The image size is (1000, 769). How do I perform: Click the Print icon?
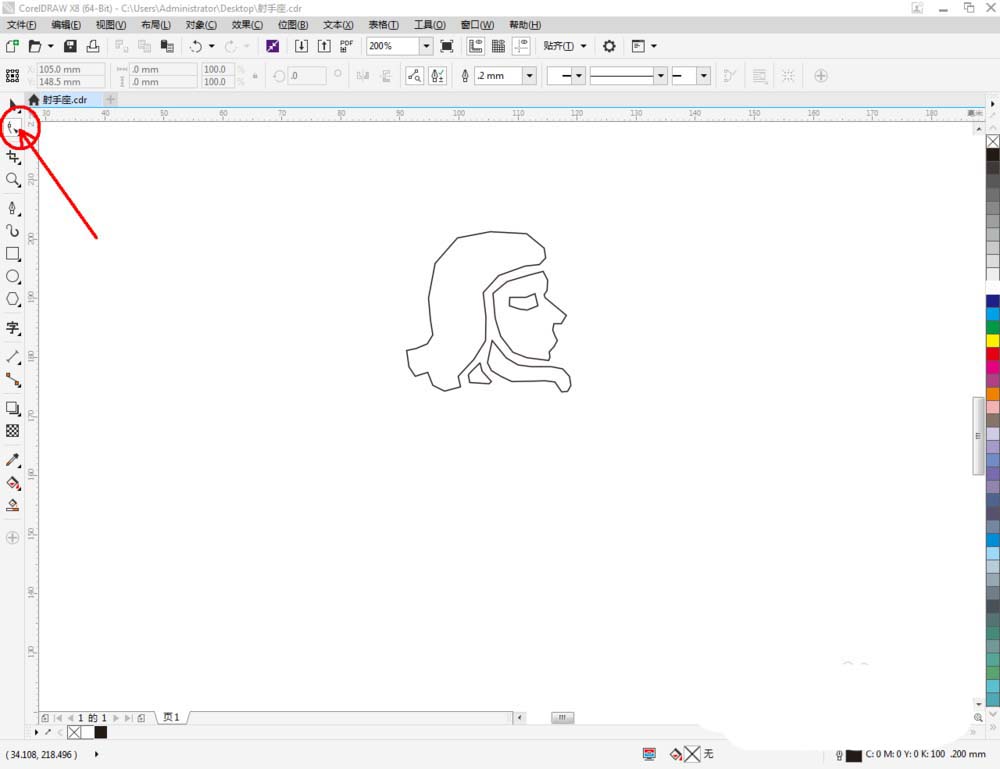[x=93, y=46]
